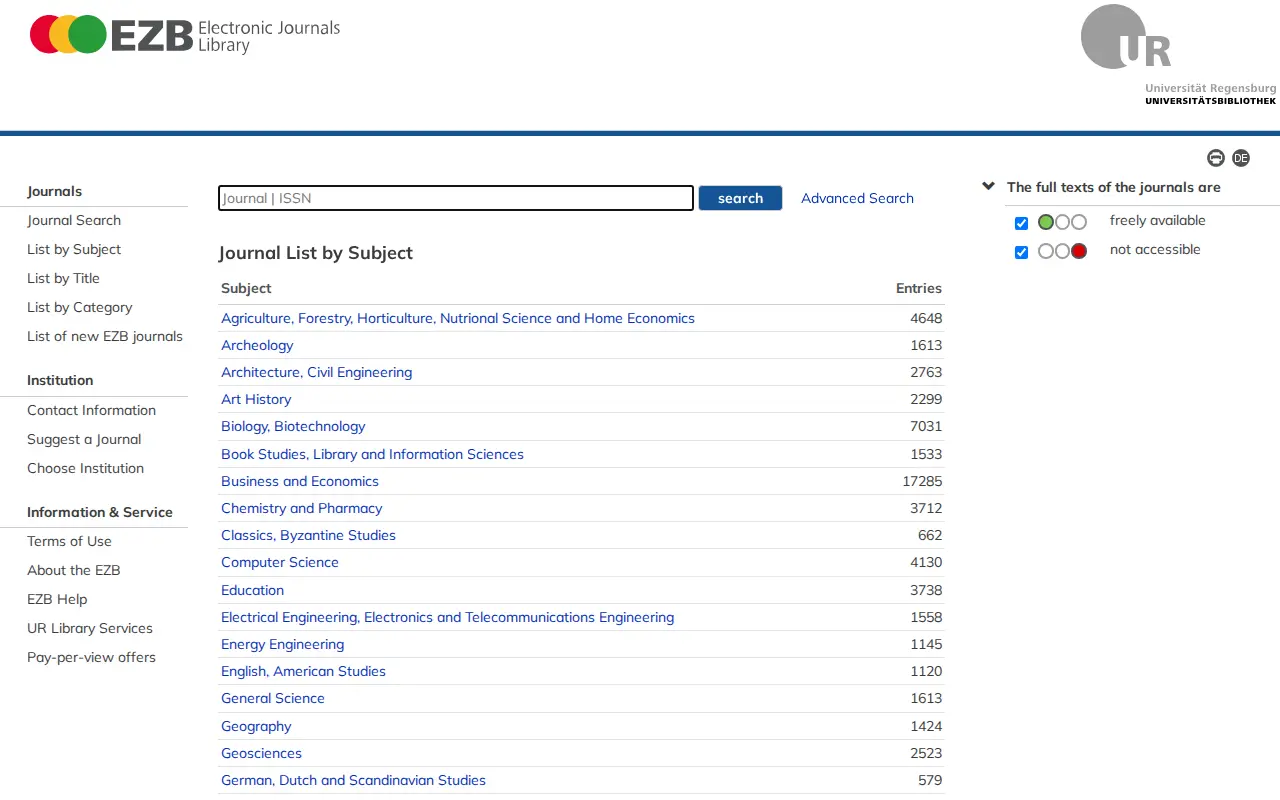The height and width of the screenshot is (800, 1280).
Task: Open Biology, Biotechnology subject
Action: pos(293,426)
